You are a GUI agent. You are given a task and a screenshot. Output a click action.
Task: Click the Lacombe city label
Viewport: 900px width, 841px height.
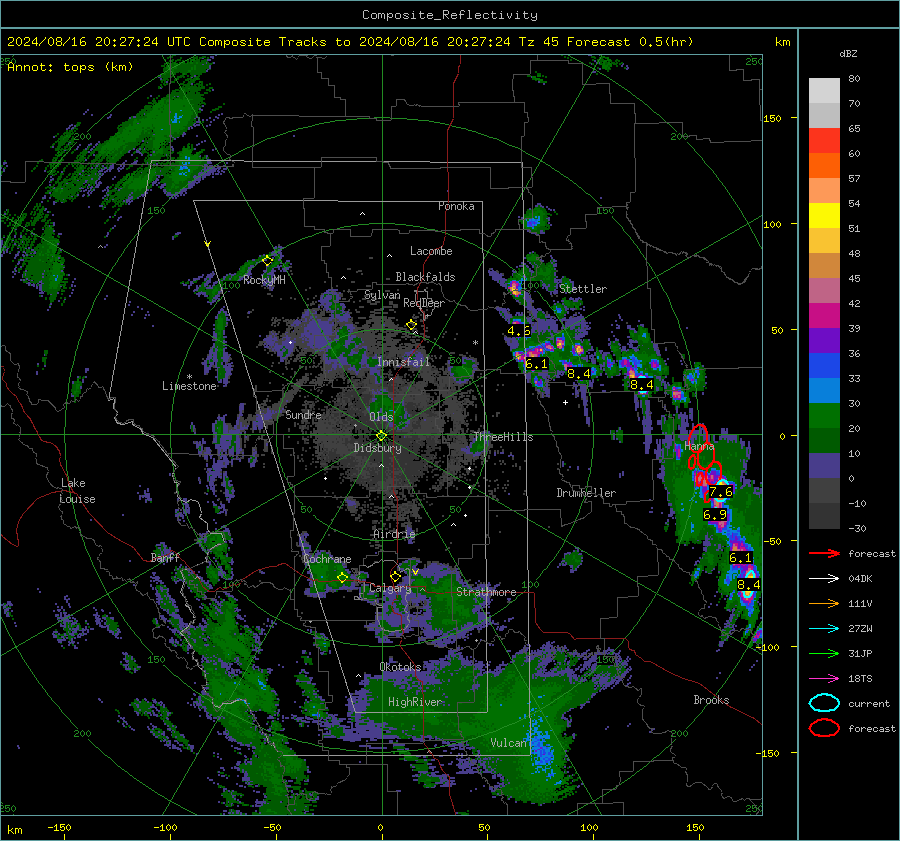click(431, 251)
